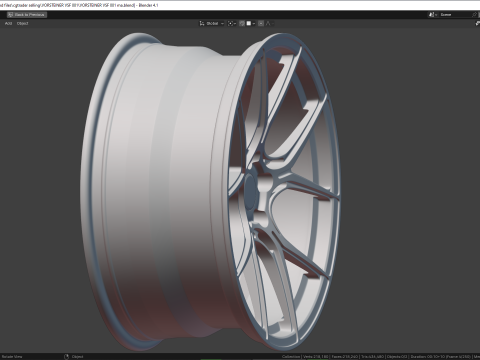Open the Add menu
This screenshot has width=480, height=360.
point(8,23)
